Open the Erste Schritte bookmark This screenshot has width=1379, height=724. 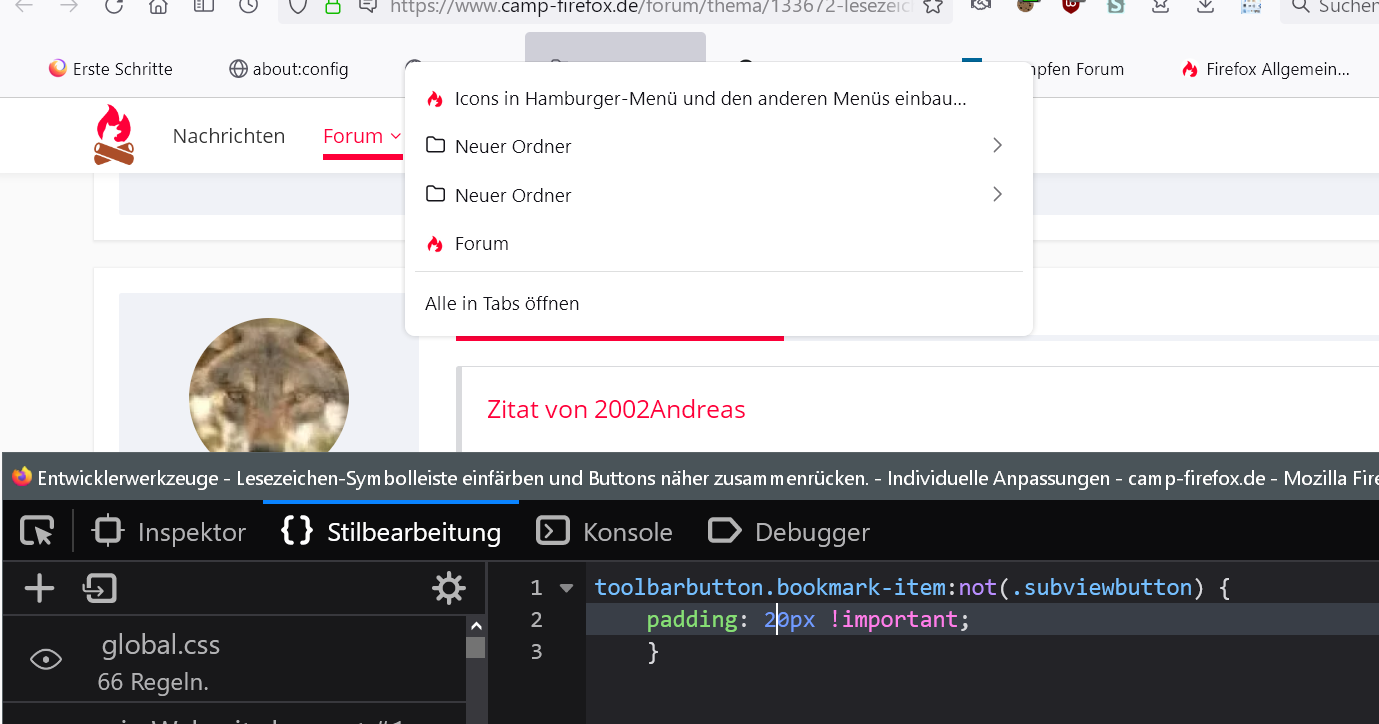[111, 69]
